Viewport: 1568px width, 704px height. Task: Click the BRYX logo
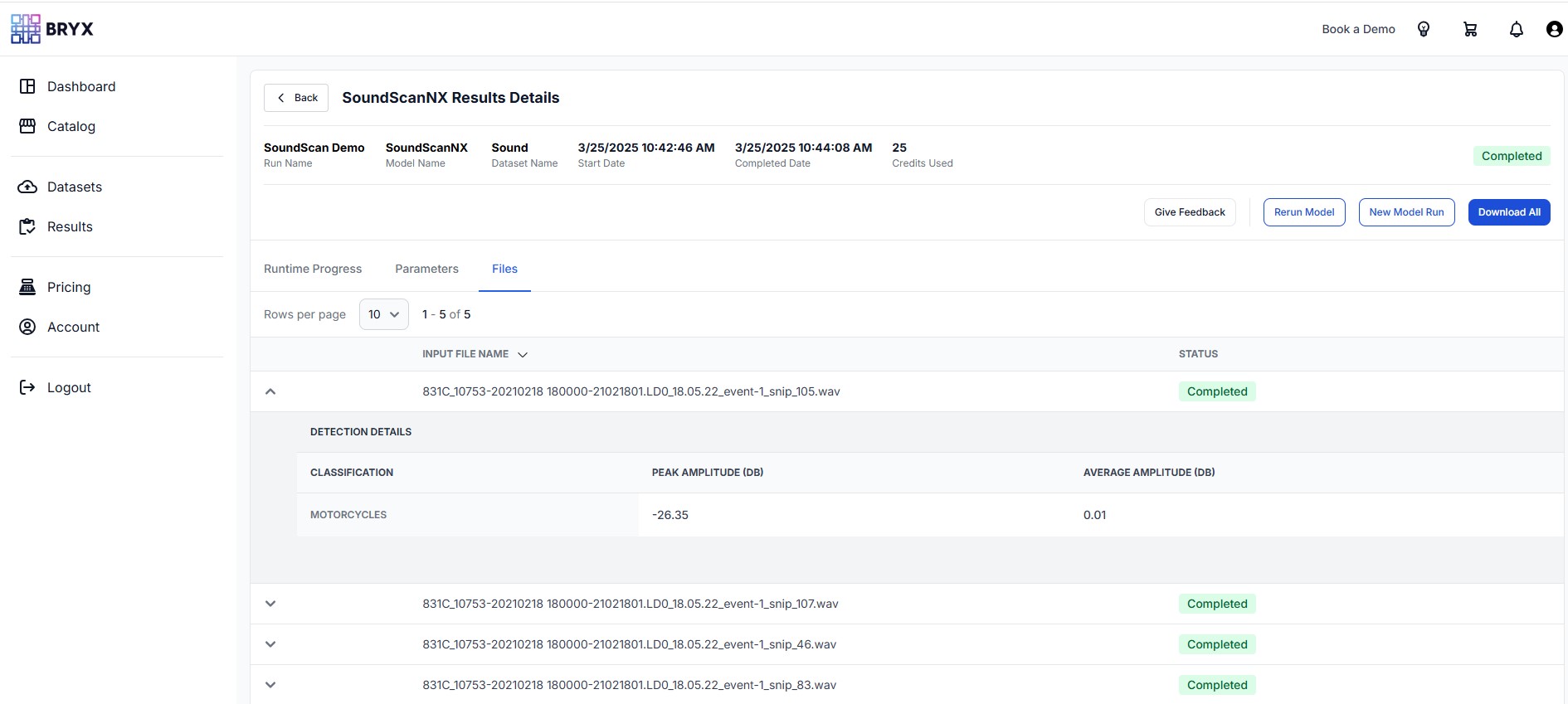click(51, 29)
